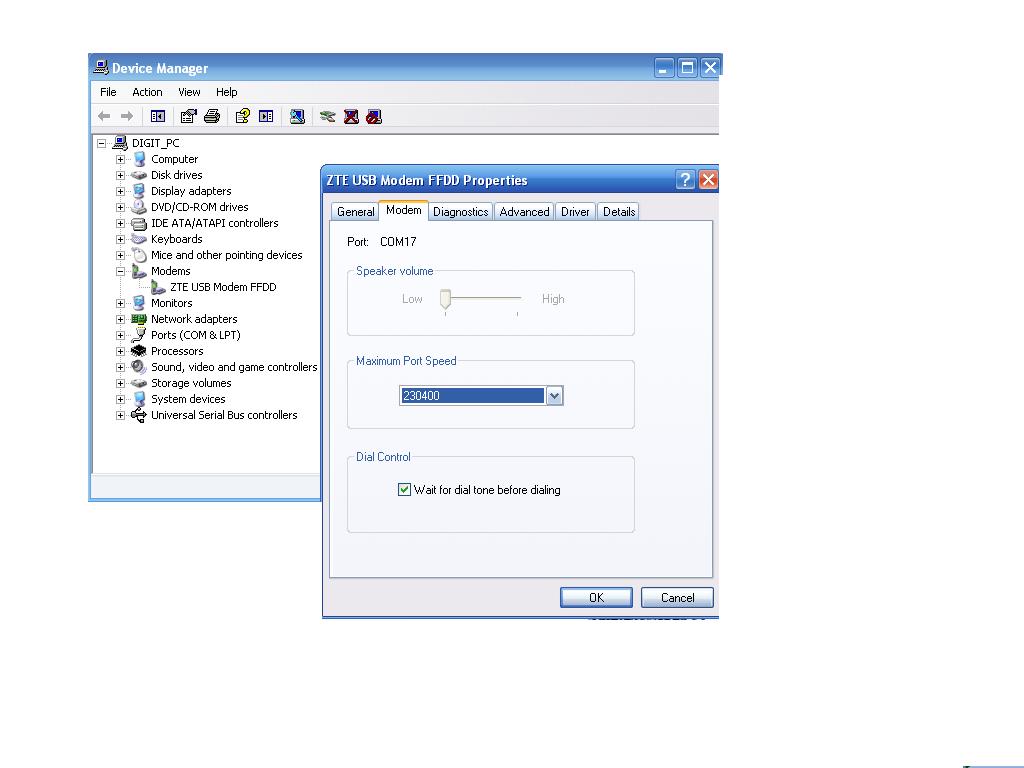Screen dimensions: 1024x768
Task: Expand the Computer node
Action: pyautogui.click(x=120, y=159)
